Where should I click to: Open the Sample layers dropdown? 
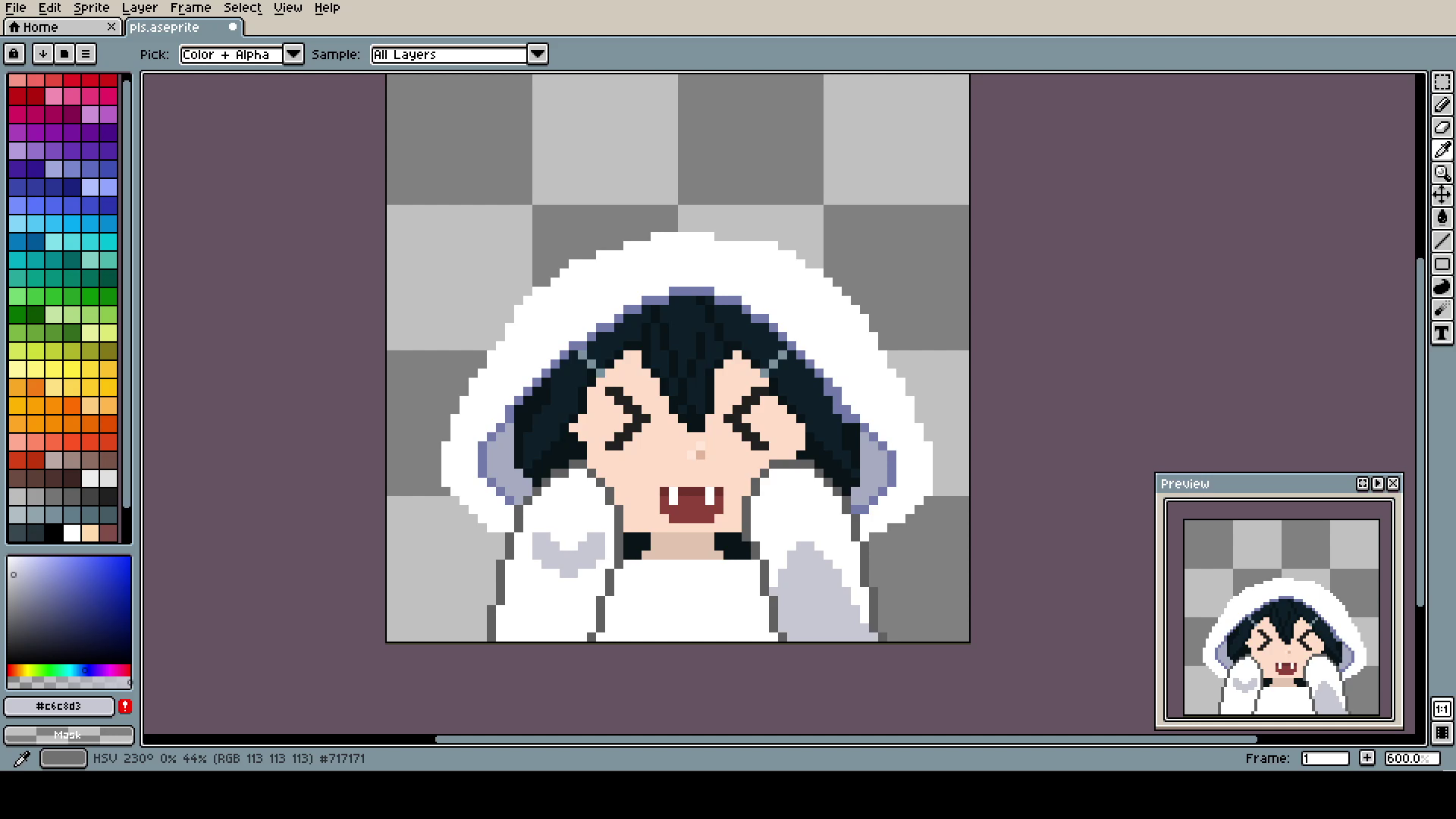(537, 55)
